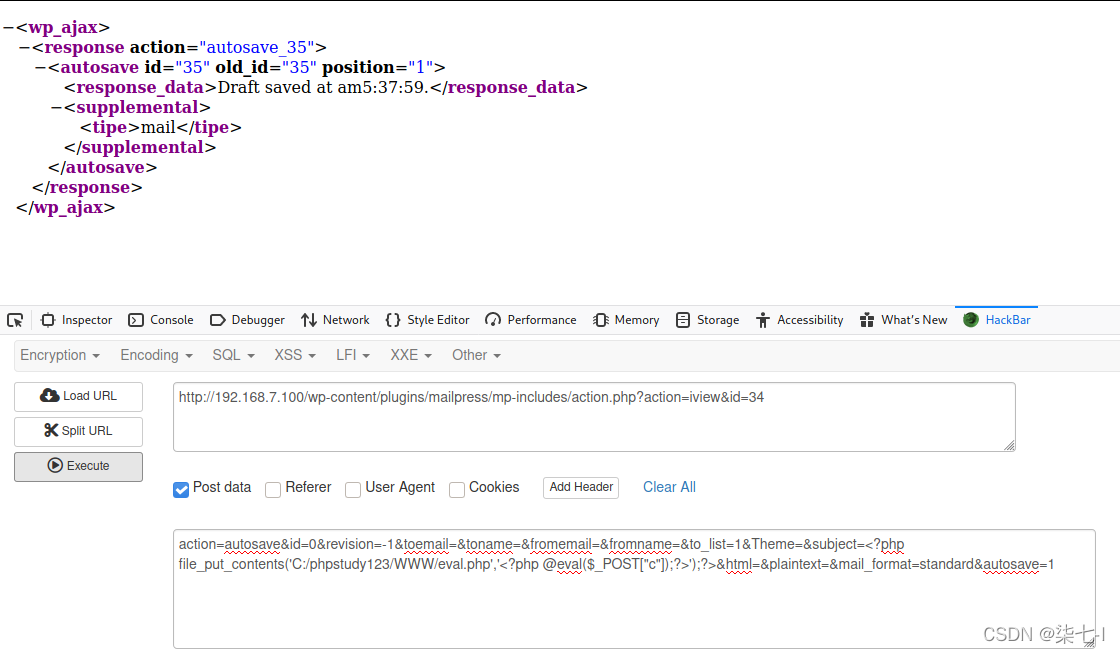Focus the post data text area

tap(634, 589)
